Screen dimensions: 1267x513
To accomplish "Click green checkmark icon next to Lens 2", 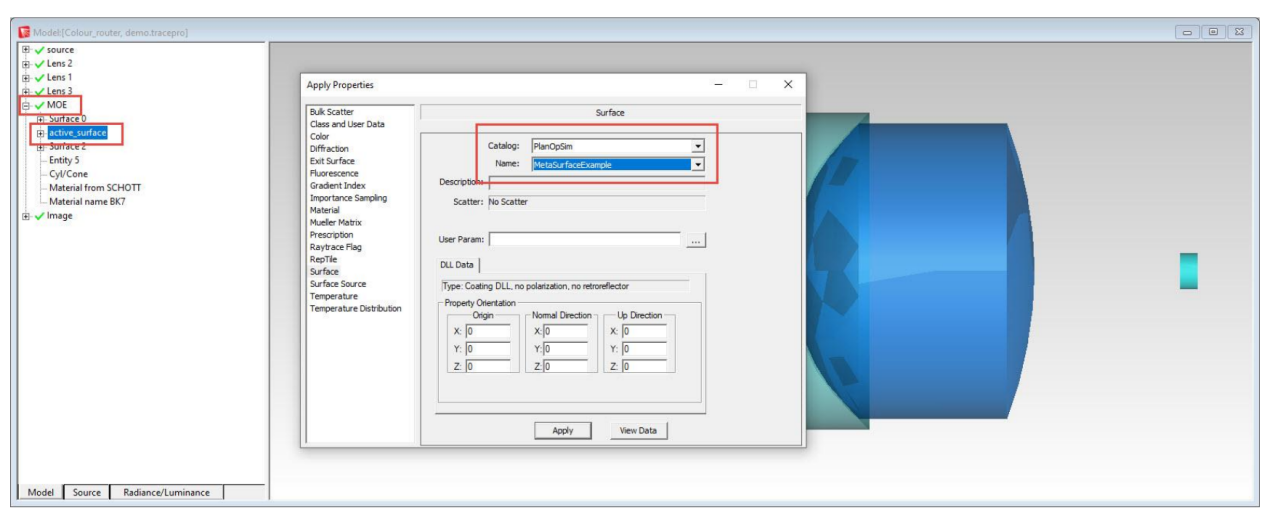I will point(39,64).
